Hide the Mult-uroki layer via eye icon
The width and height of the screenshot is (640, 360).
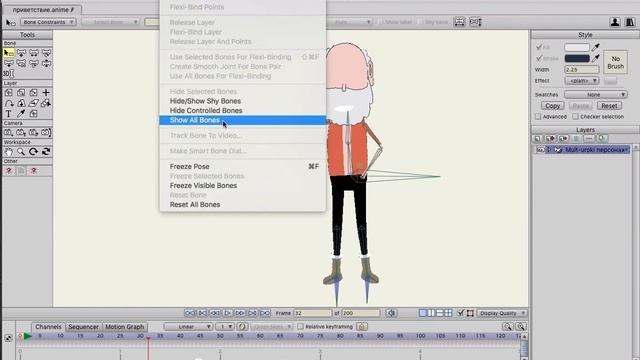(x=540, y=150)
